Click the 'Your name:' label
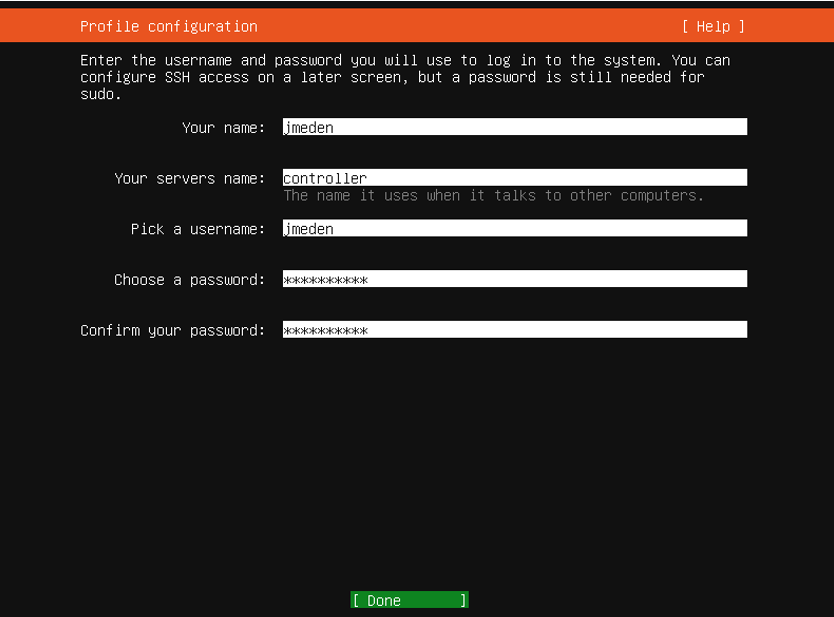834x617 pixels. point(223,128)
